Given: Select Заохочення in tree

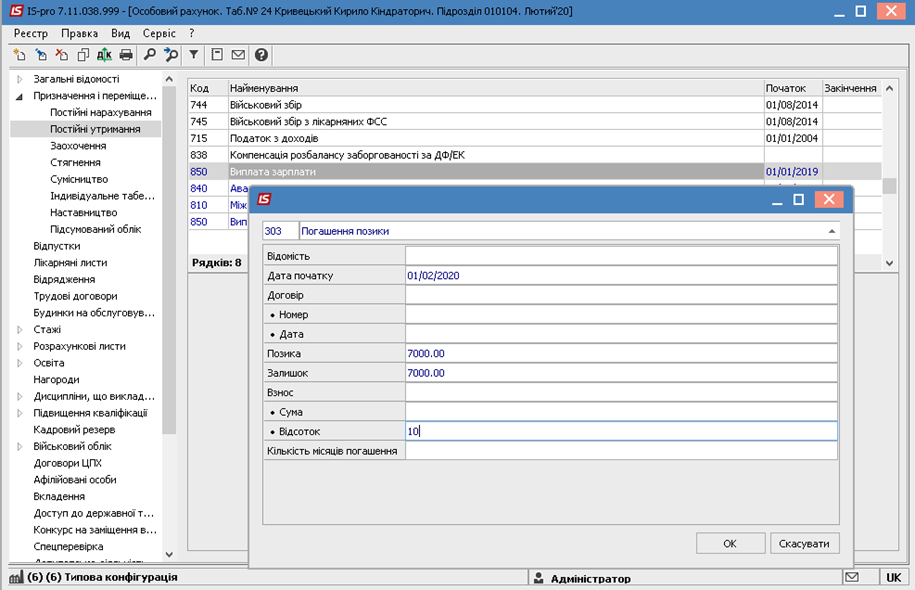Looking at the screenshot, I should click(78, 146).
